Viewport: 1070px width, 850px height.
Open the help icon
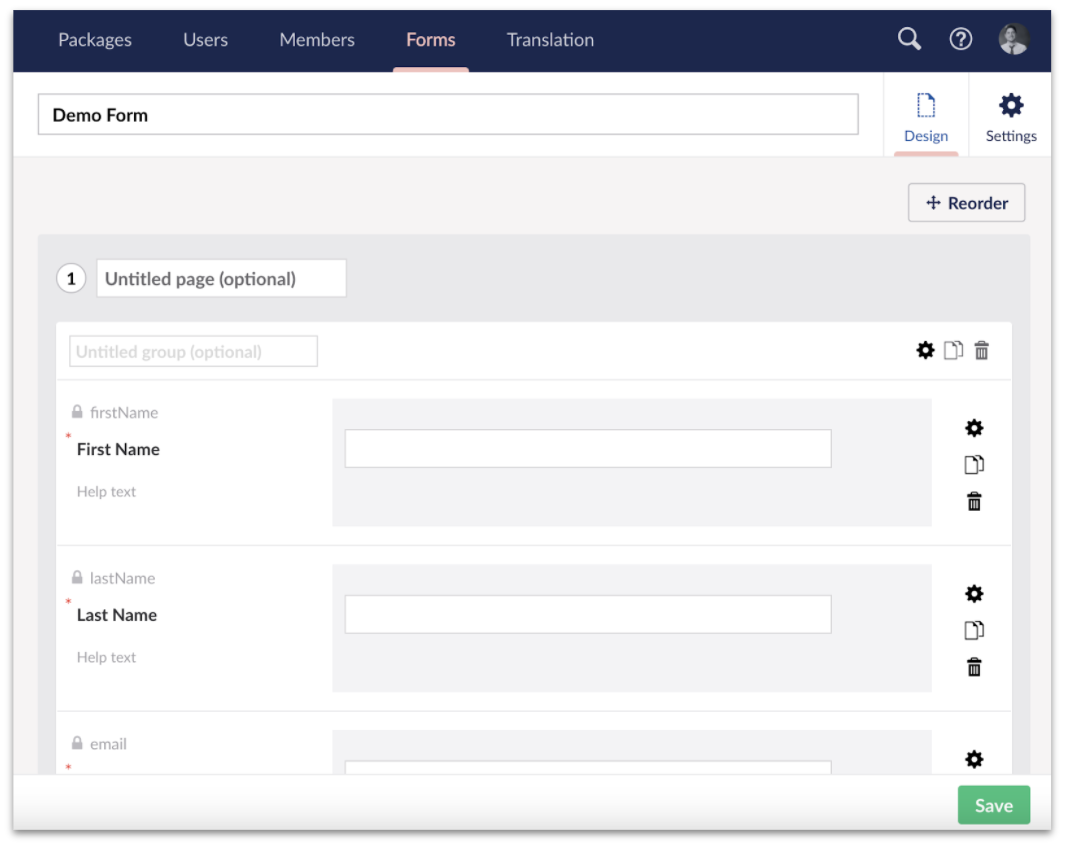[x=960, y=39]
